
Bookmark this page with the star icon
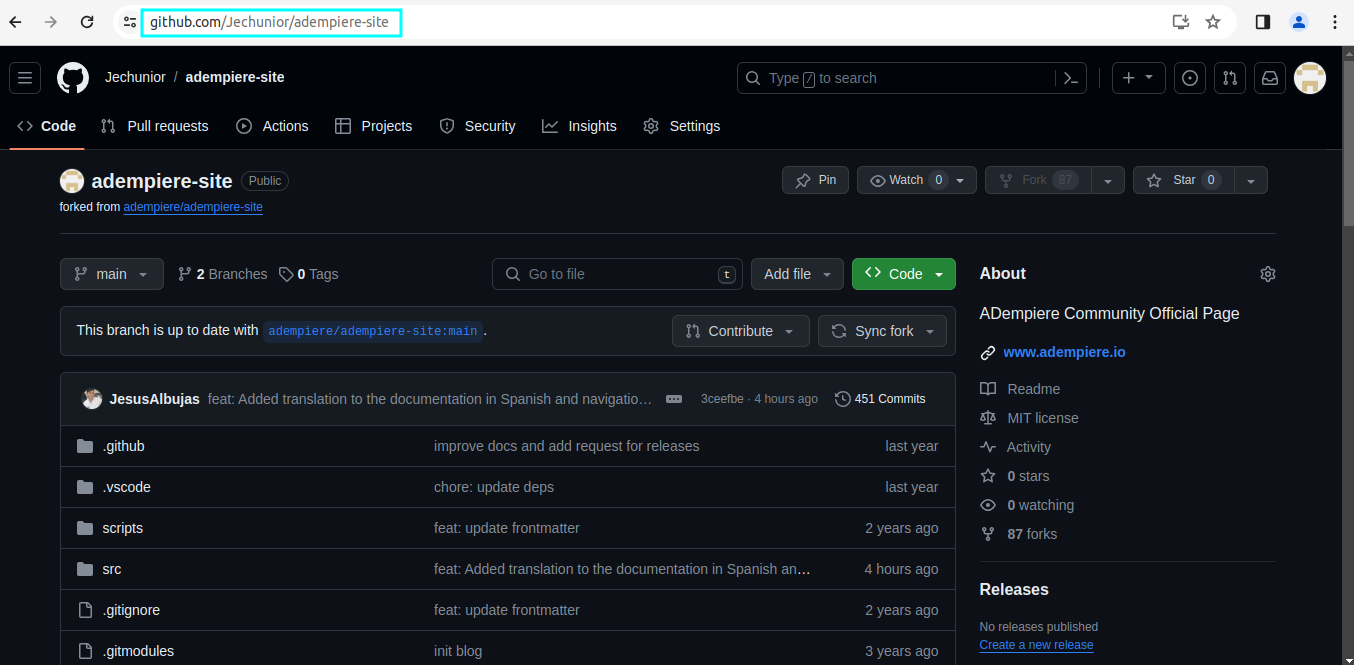pyautogui.click(x=1213, y=22)
